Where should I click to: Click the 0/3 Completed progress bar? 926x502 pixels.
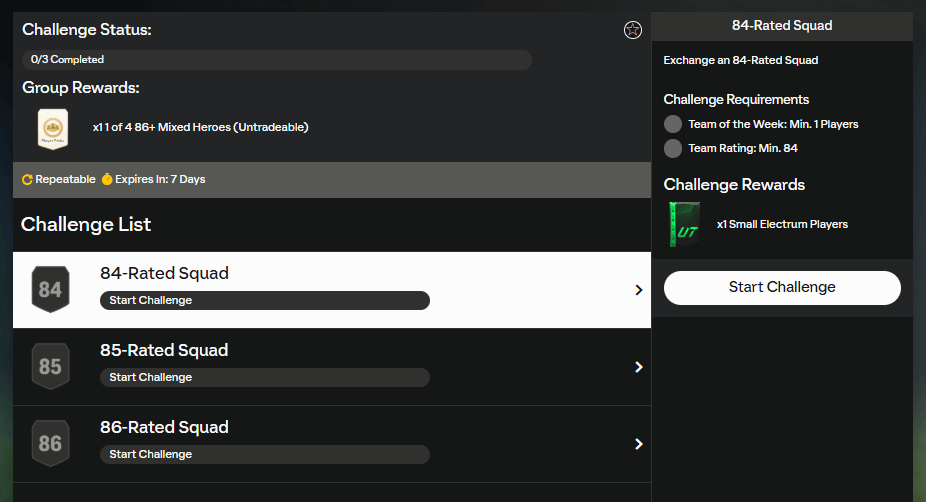276,60
